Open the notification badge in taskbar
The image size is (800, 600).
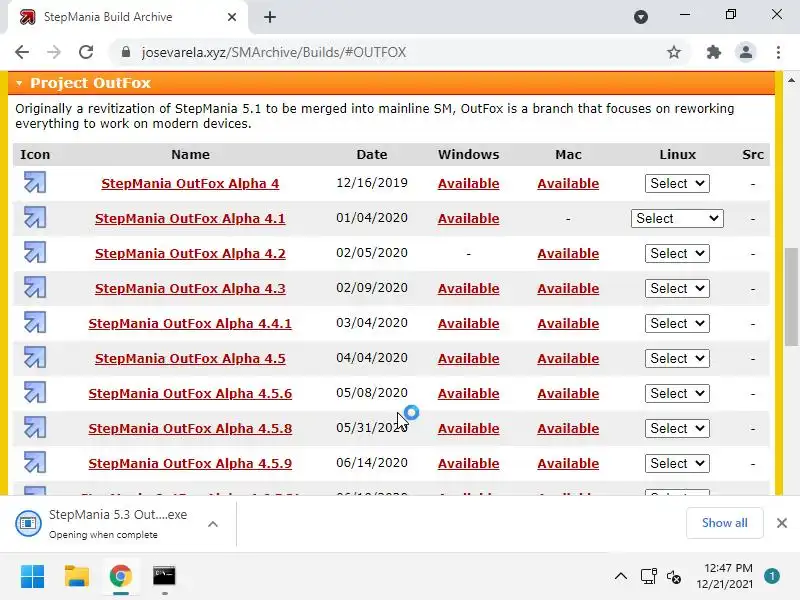coord(772,576)
